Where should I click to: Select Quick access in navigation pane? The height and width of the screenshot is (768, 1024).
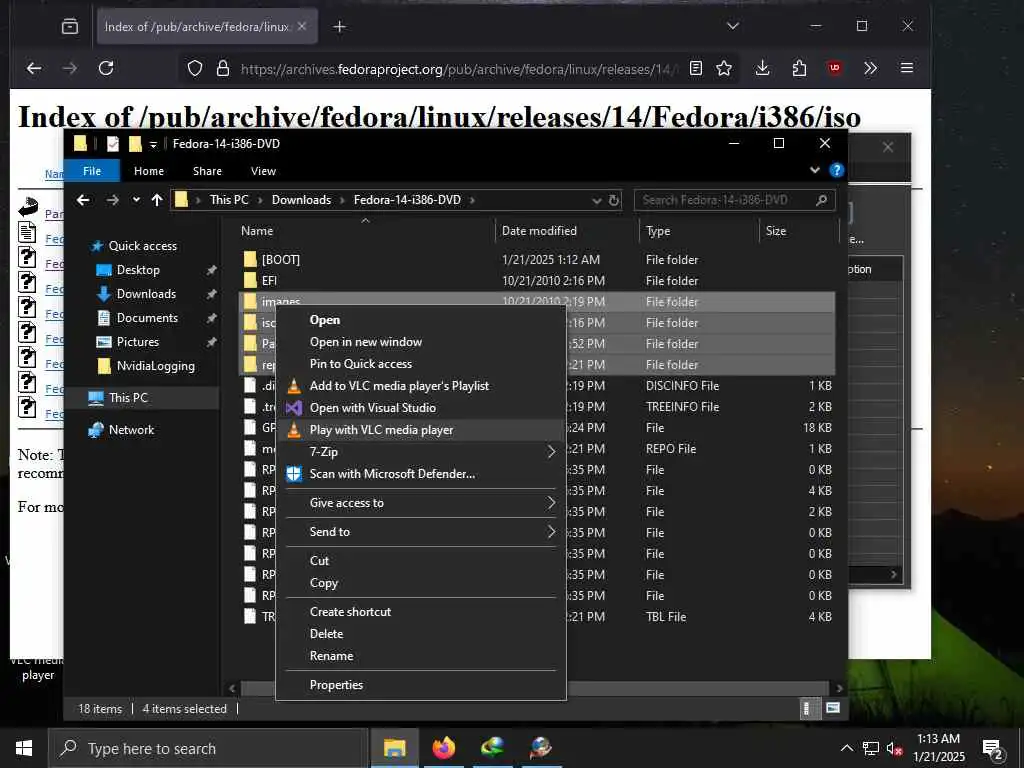[x=142, y=246]
